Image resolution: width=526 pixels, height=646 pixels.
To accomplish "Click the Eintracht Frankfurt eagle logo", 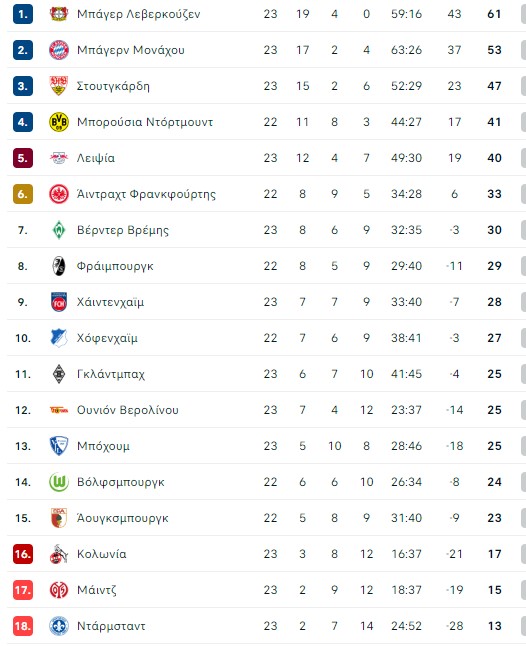I will pyautogui.click(x=59, y=194).
